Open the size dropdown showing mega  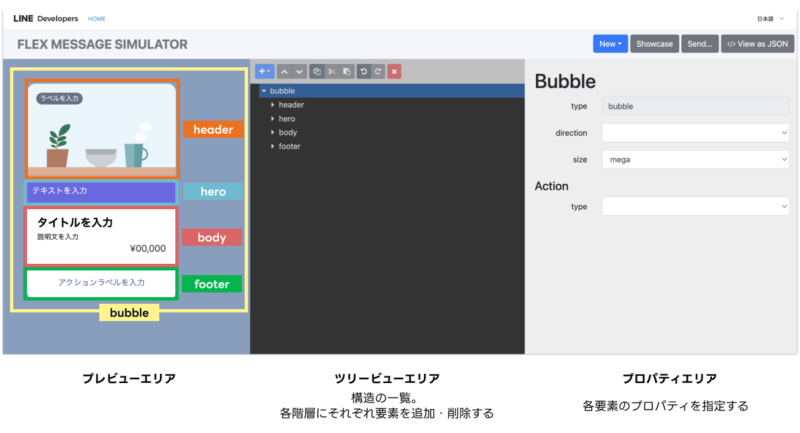coord(695,160)
